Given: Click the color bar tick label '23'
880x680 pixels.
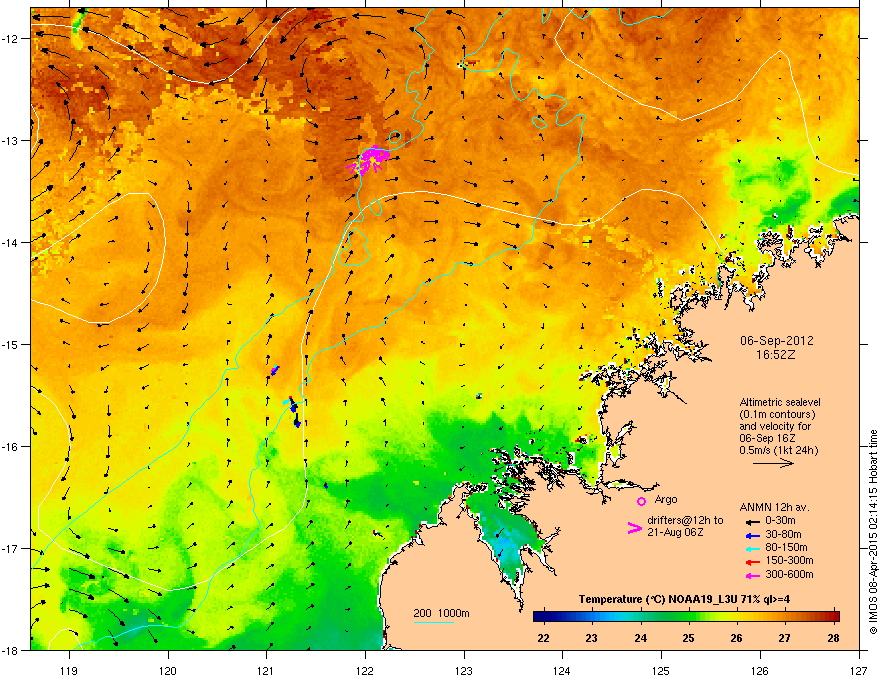Looking at the screenshot, I should click(592, 638).
